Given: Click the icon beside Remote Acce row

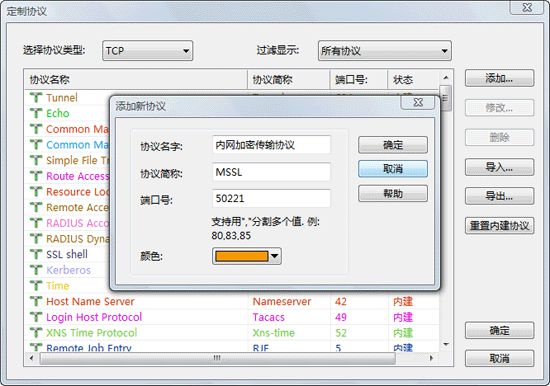Looking at the screenshot, I should tap(36, 207).
